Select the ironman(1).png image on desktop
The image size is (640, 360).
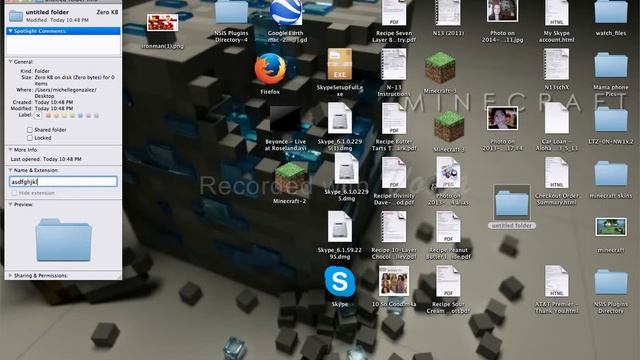point(162,23)
